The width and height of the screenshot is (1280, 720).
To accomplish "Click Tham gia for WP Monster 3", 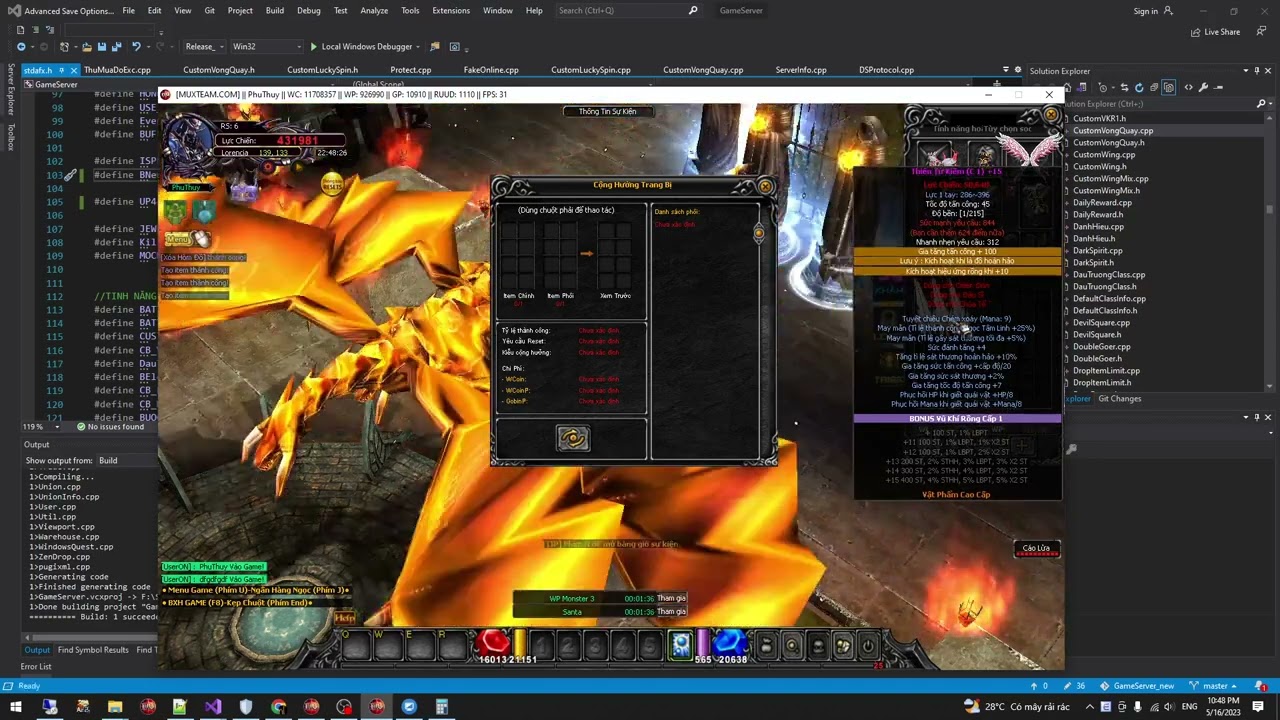I will [x=671, y=598].
